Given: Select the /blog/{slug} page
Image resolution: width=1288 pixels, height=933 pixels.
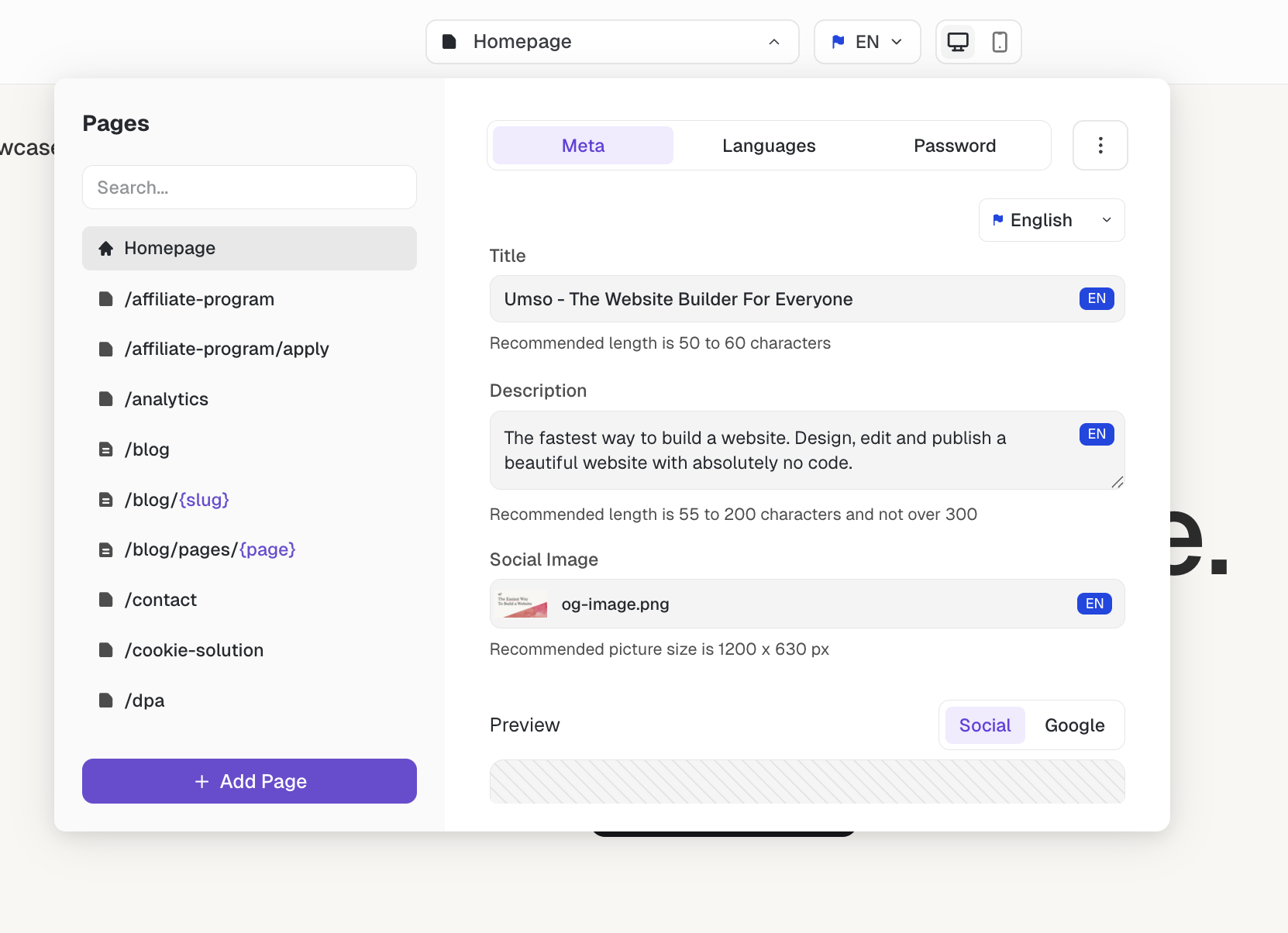Looking at the screenshot, I should (x=177, y=500).
